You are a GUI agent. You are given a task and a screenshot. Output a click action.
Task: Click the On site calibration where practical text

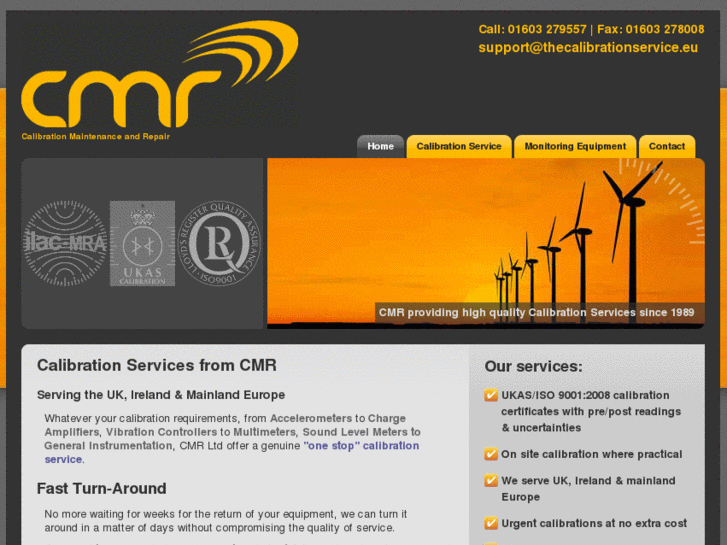coord(592,454)
